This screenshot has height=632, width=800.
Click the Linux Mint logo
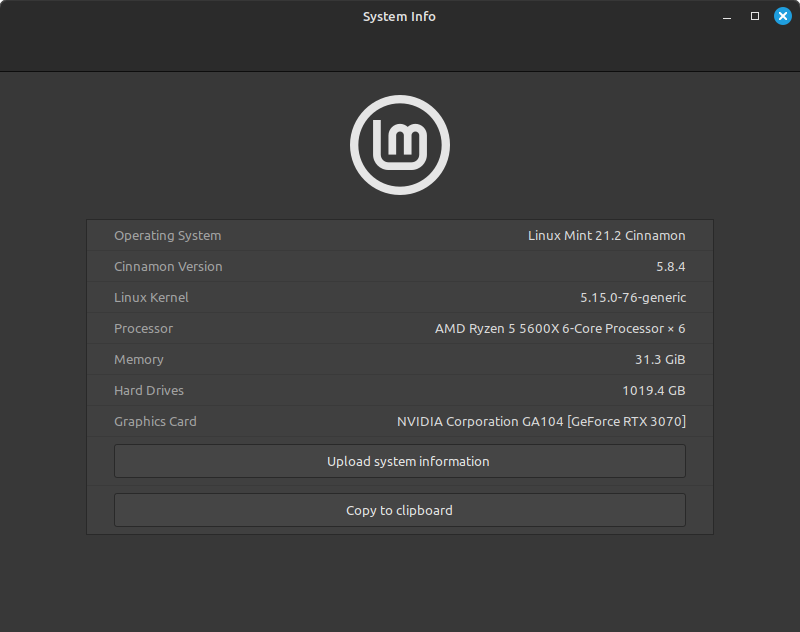[x=400, y=144]
